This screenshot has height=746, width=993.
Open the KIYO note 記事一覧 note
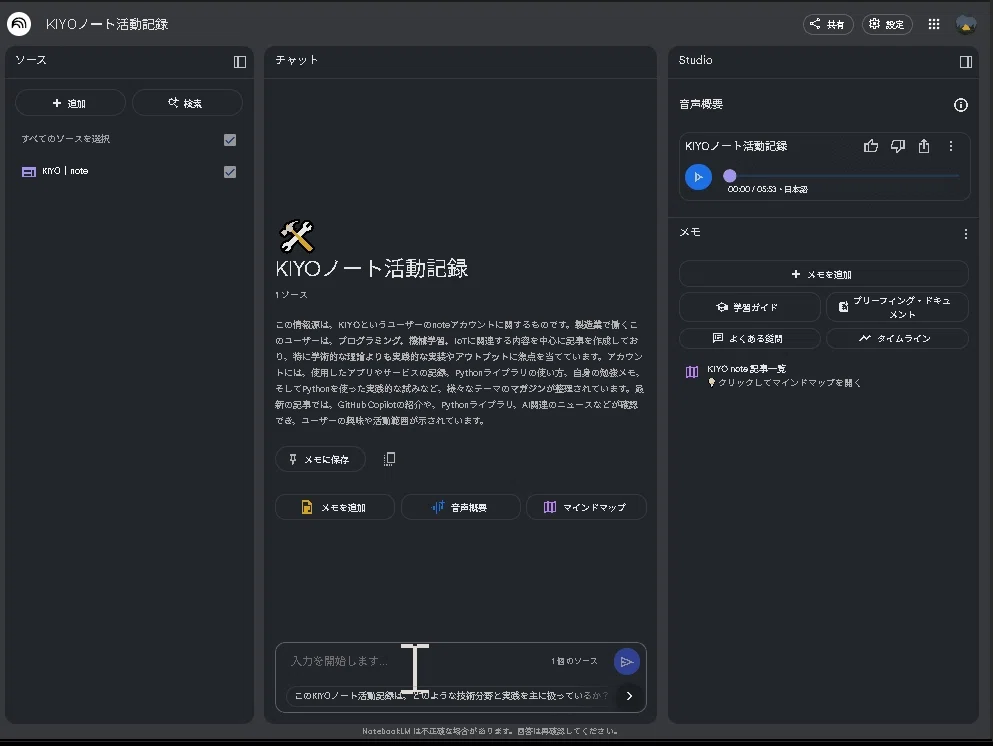[747, 369]
